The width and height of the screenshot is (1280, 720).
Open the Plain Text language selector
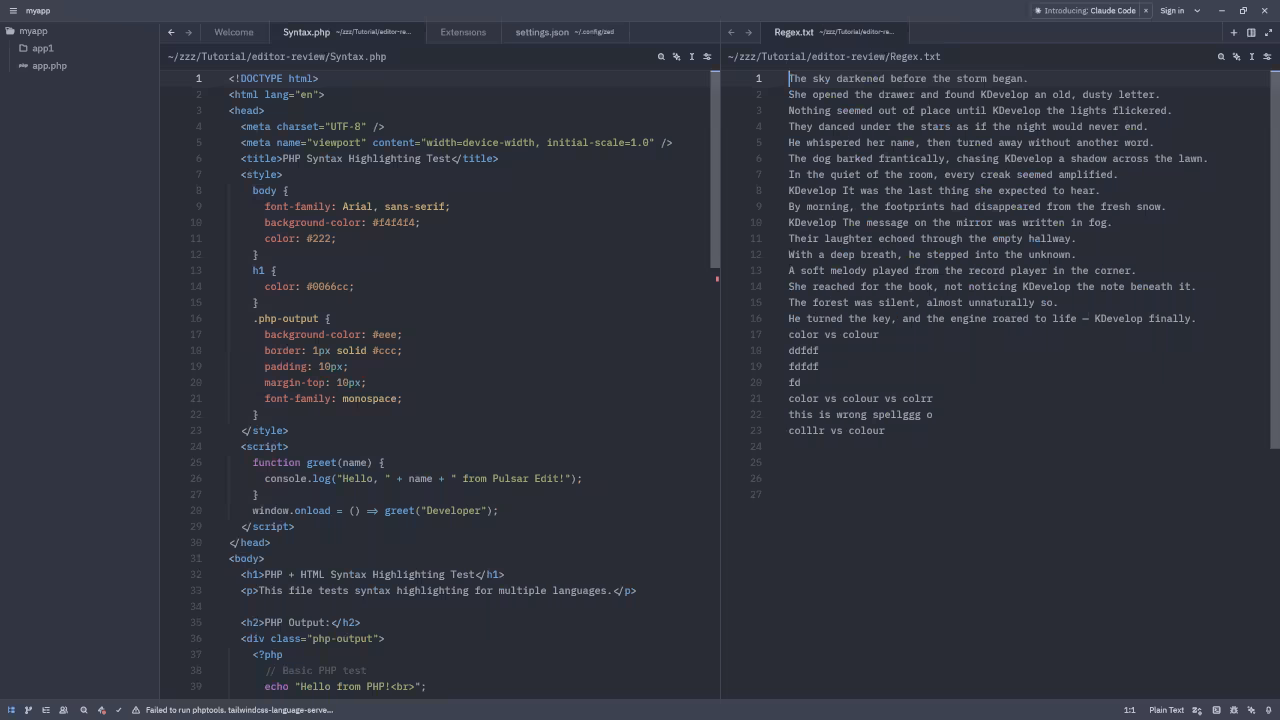[1166, 710]
